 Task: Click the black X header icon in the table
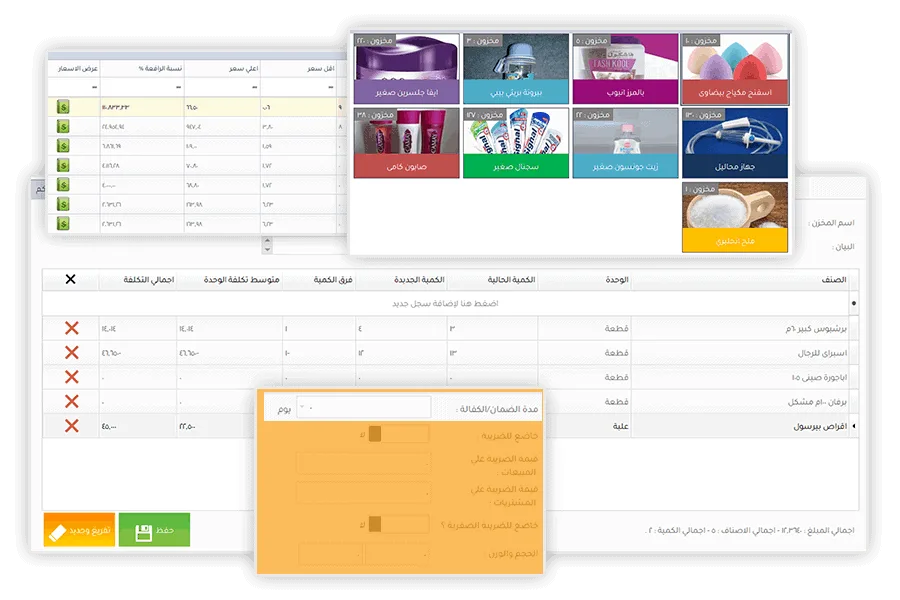(70, 279)
